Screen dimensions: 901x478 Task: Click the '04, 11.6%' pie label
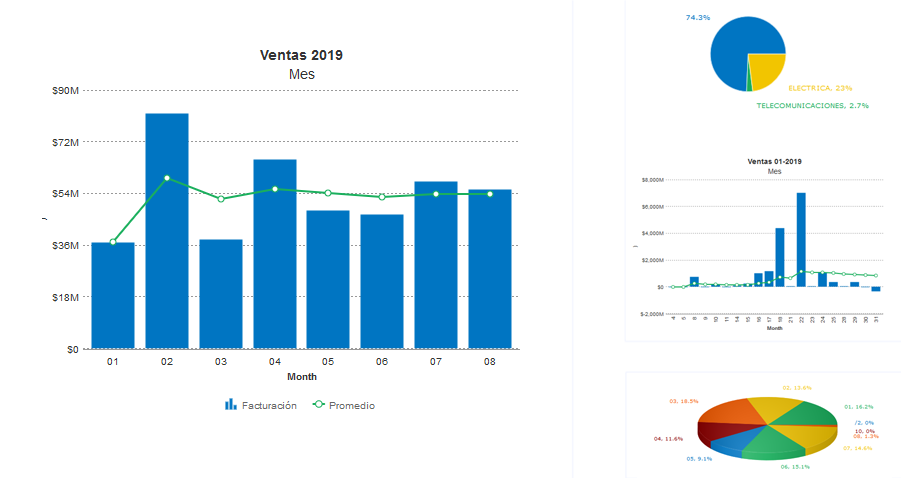pyautogui.click(x=668, y=439)
